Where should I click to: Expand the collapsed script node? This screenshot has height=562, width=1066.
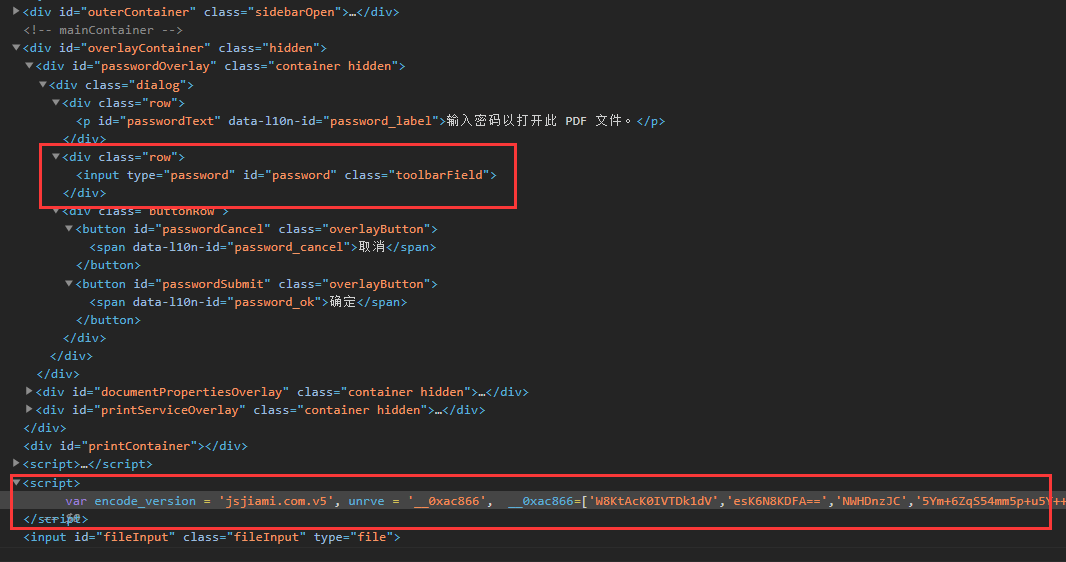point(16,463)
